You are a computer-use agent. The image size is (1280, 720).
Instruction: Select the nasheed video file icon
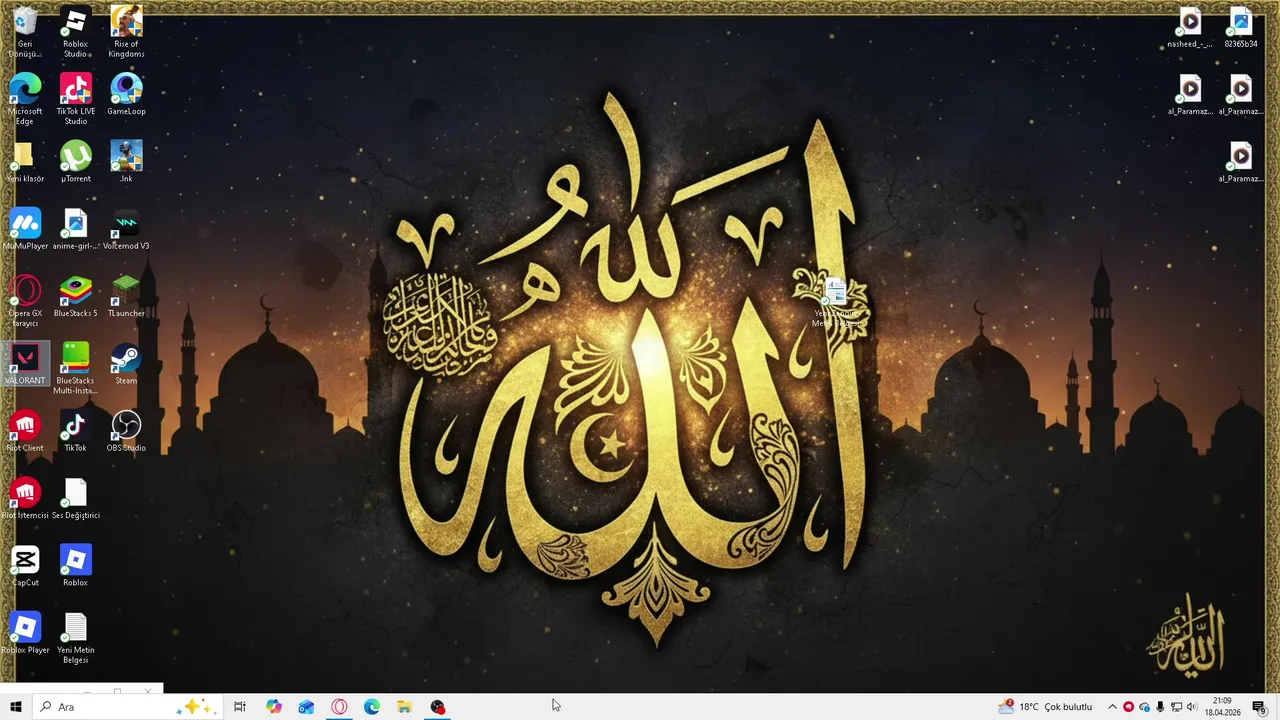pos(1190,27)
